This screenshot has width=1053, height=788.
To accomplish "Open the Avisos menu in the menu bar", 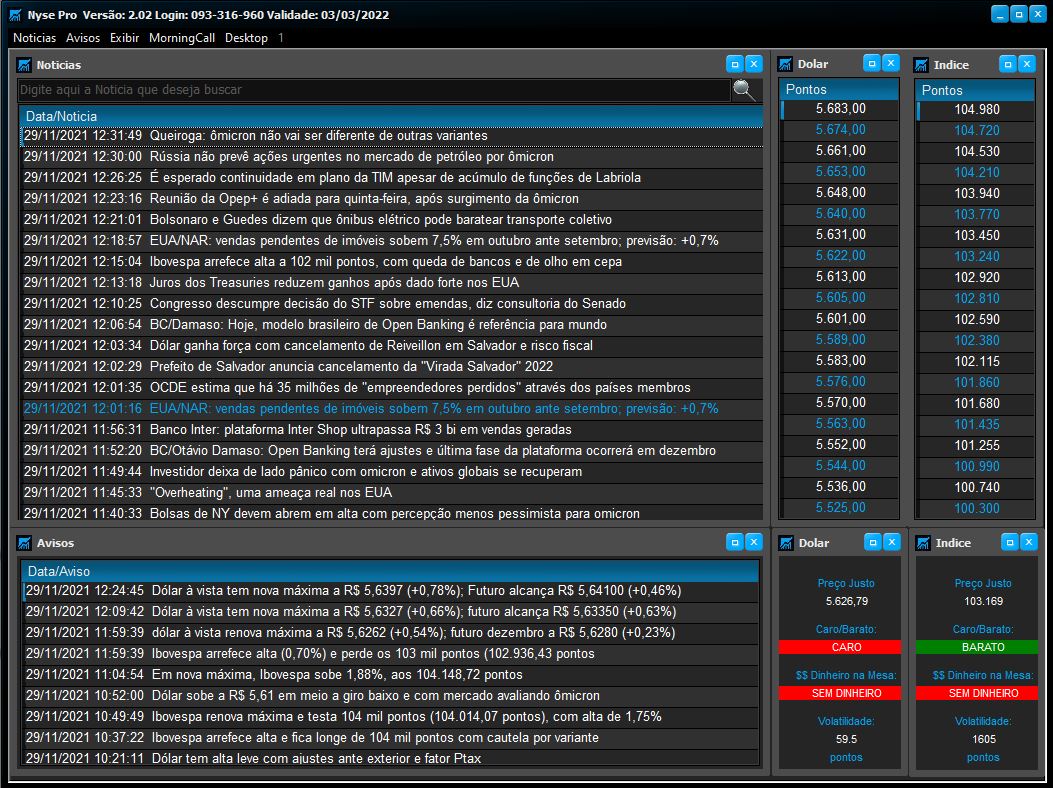I will 81,38.
